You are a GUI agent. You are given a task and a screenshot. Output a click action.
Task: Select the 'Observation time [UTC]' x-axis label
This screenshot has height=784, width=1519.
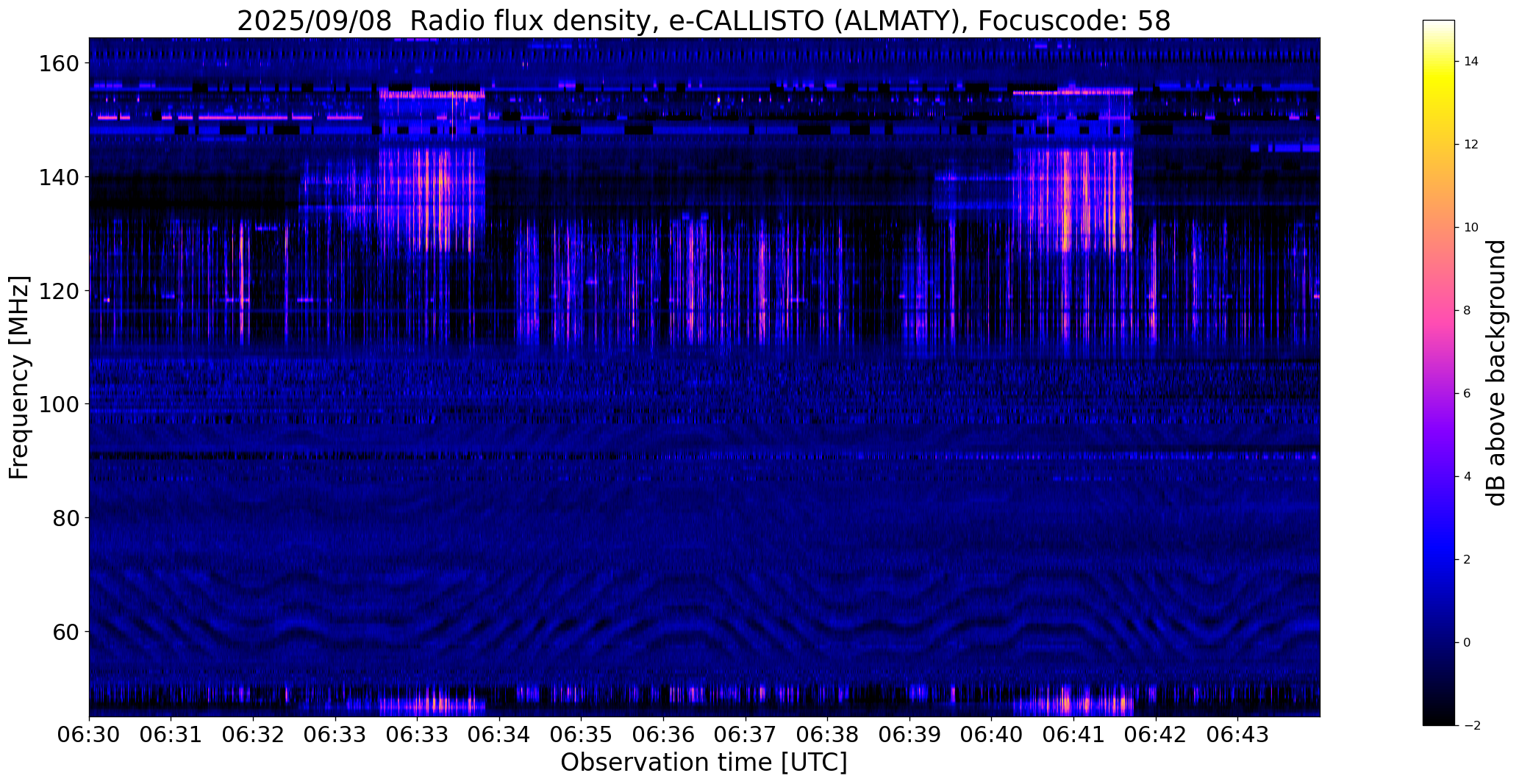point(704,763)
